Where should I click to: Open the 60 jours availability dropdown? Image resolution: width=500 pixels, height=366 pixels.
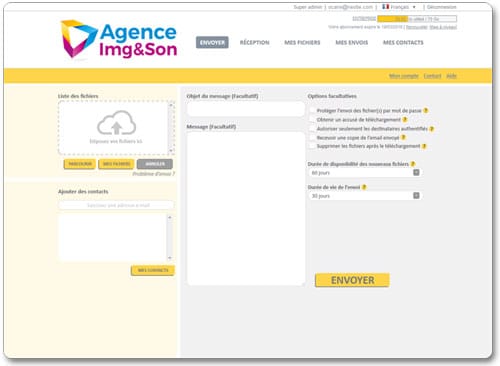[364, 173]
